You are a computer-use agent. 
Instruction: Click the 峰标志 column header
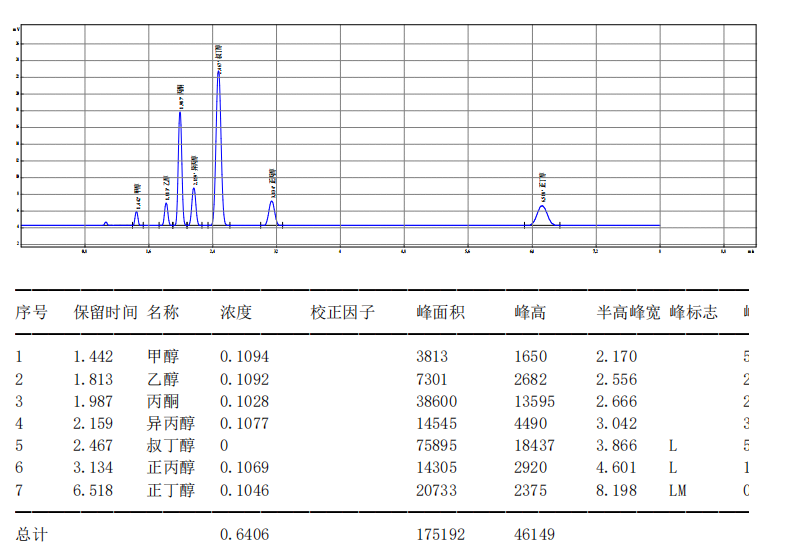[693, 312]
